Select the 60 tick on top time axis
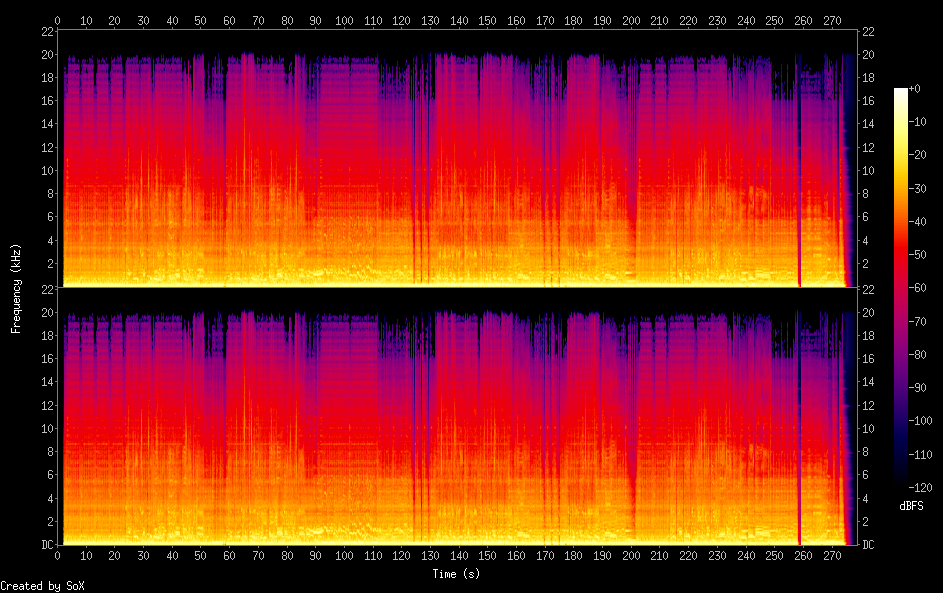 point(230,20)
